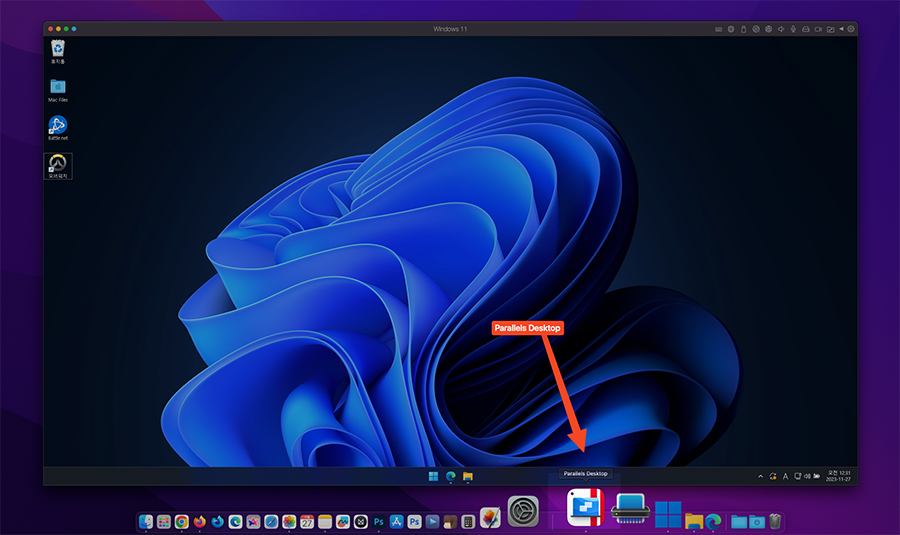Launch Google Chrome from the Dock

(181, 521)
